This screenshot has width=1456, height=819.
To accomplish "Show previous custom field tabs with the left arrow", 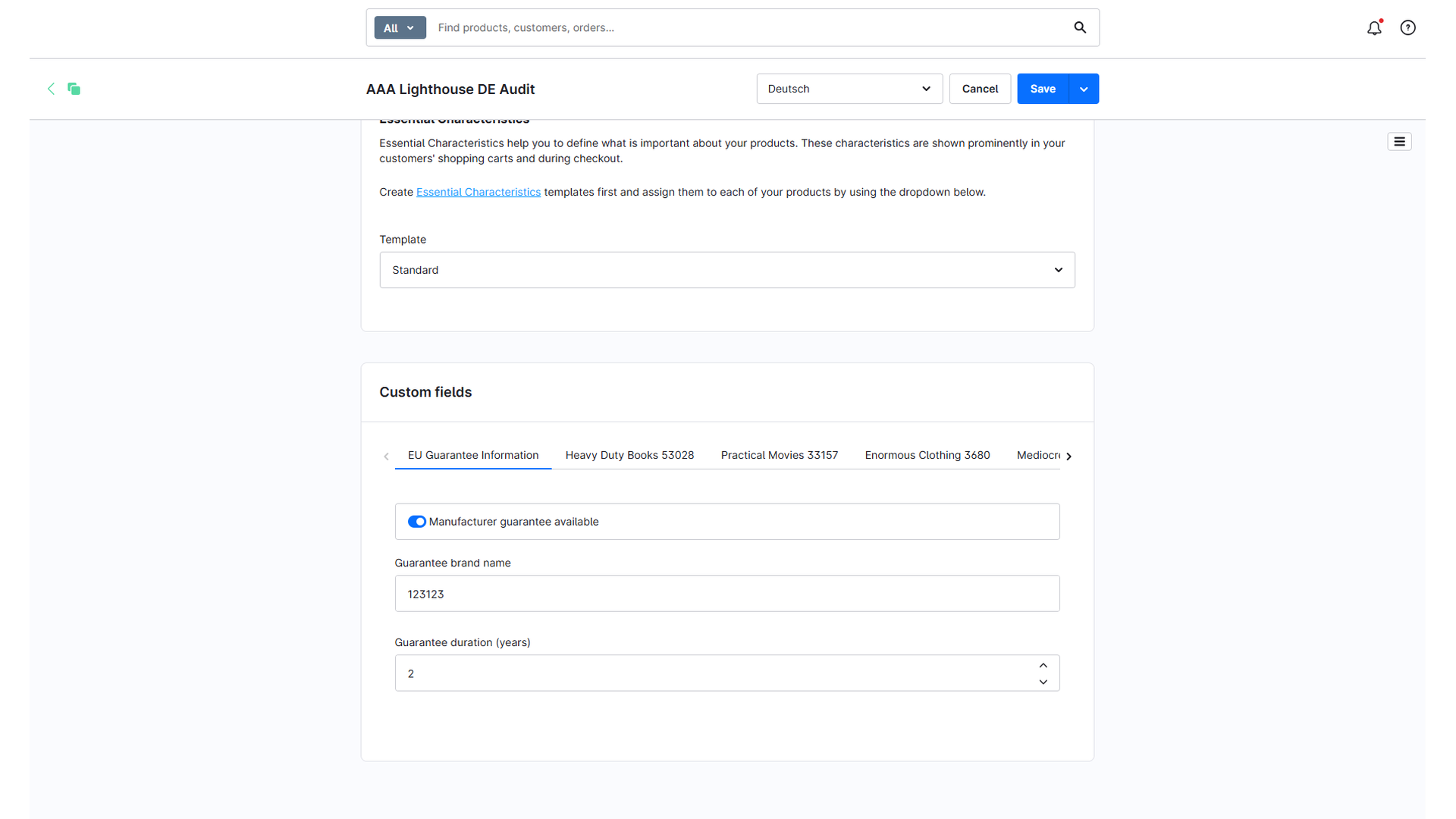I will 386,456.
